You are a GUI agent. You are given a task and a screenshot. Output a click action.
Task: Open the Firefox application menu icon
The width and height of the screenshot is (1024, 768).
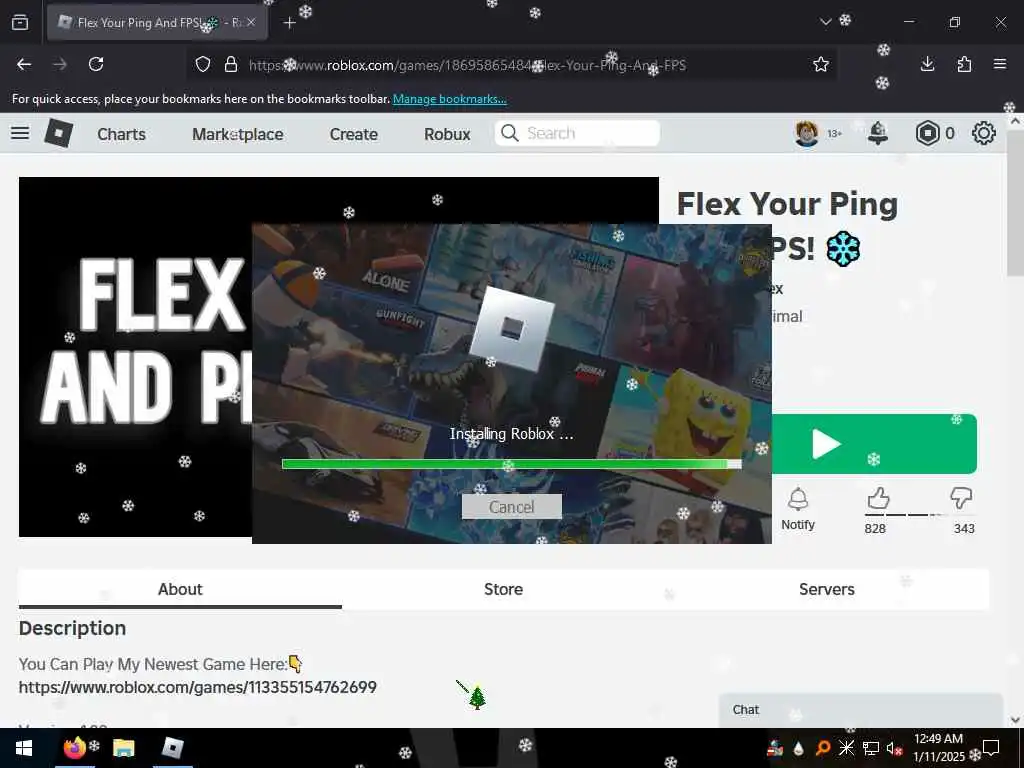coord(1000,64)
